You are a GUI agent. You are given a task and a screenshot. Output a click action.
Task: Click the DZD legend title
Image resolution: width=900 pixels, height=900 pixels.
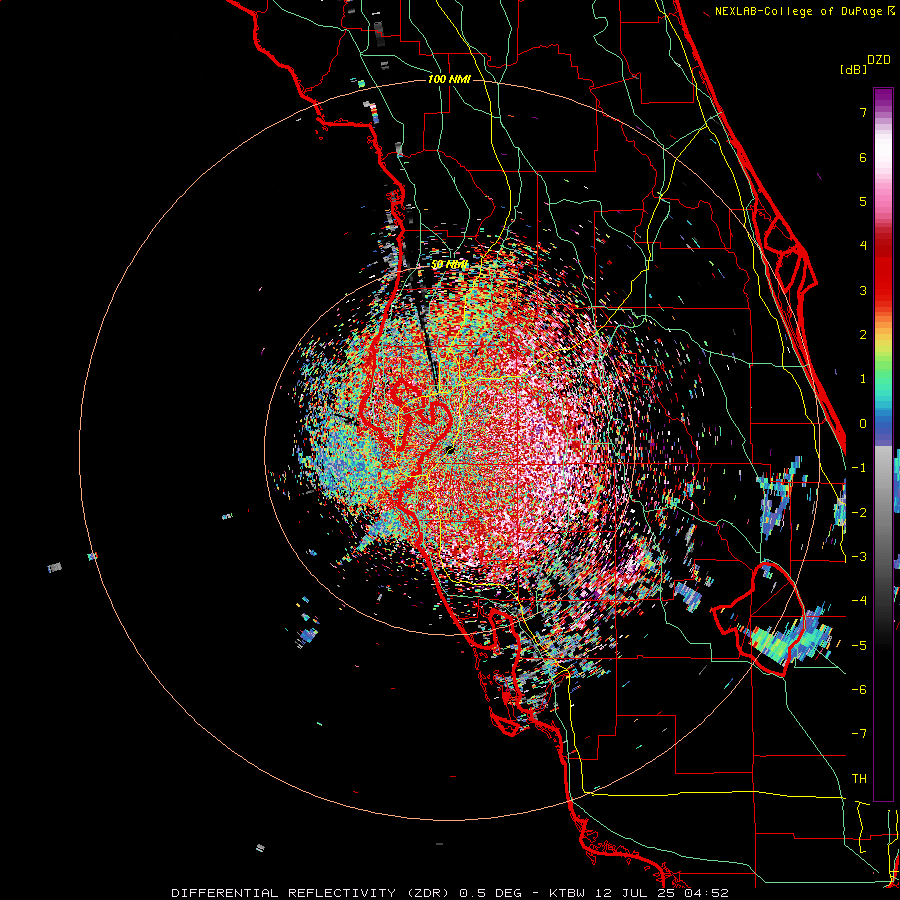(879, 60)
